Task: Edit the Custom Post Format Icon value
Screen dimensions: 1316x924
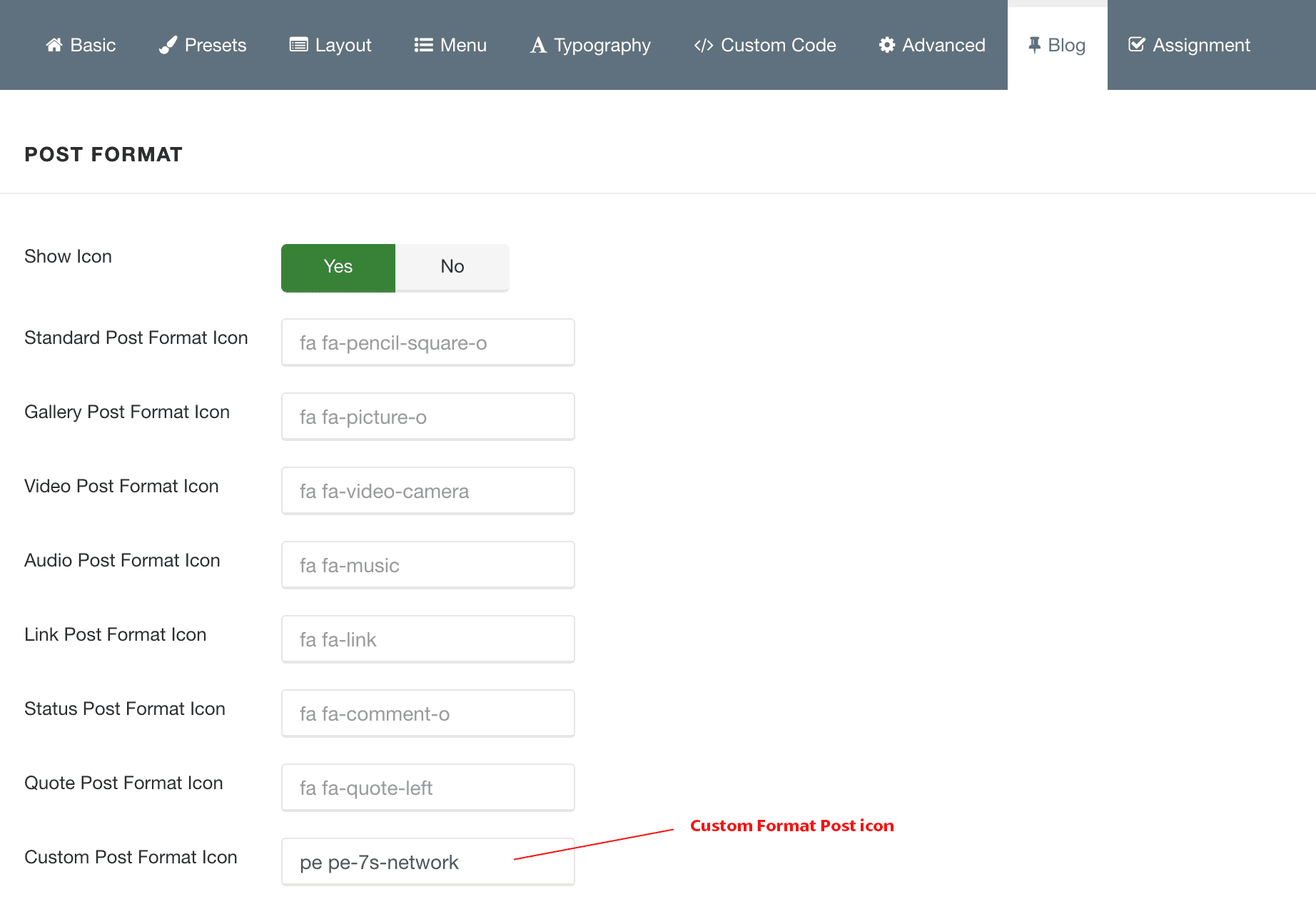Action: click(428, 862)
